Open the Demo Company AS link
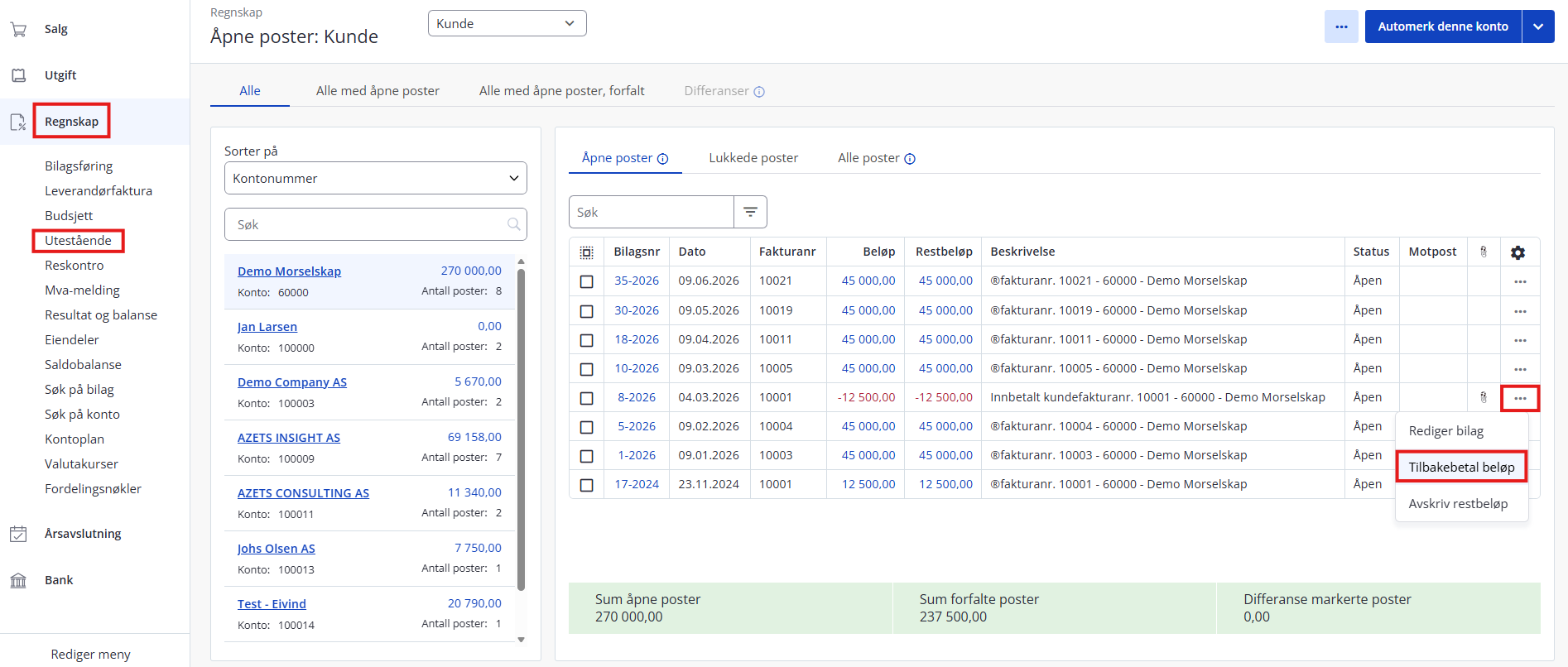1568x667 pixels. point(292,382)
